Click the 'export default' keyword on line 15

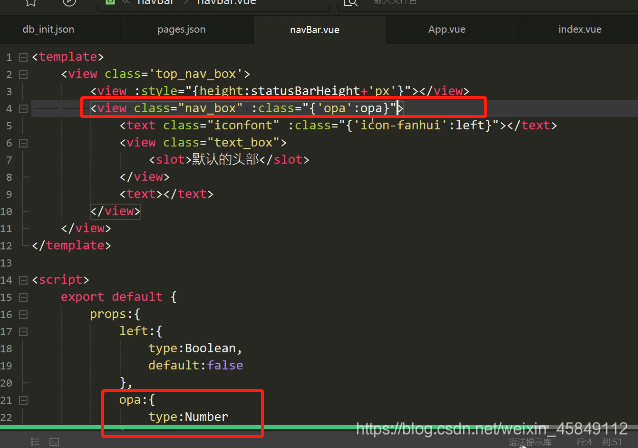click(111, 297)
